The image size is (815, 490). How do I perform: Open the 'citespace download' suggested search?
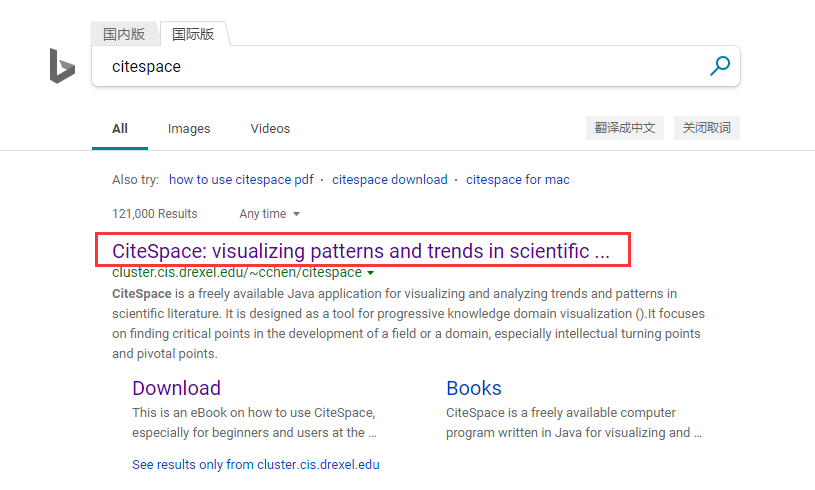[x=389, y=180]
